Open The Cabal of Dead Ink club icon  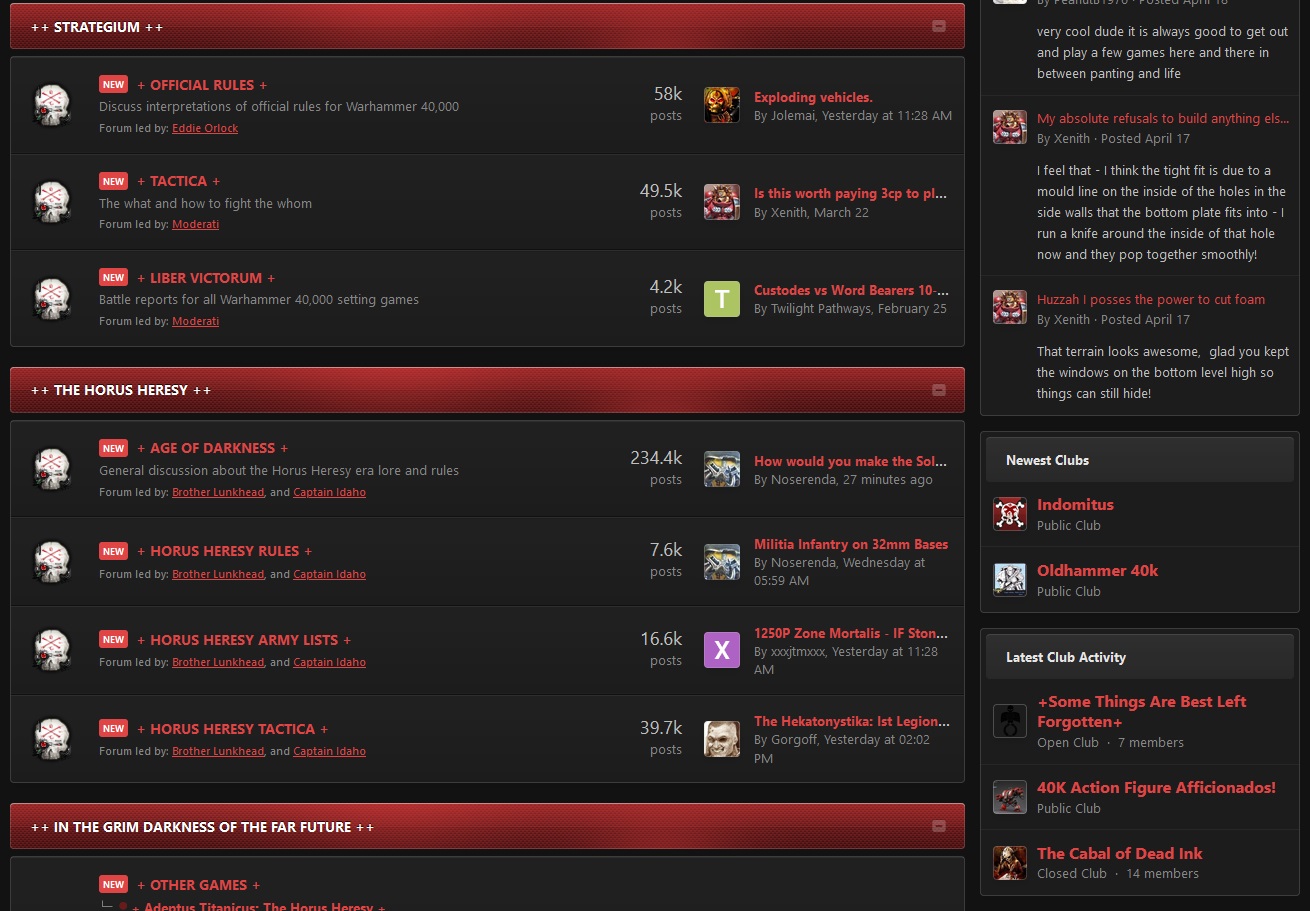pyautogui.click(x=1010, y=863)
